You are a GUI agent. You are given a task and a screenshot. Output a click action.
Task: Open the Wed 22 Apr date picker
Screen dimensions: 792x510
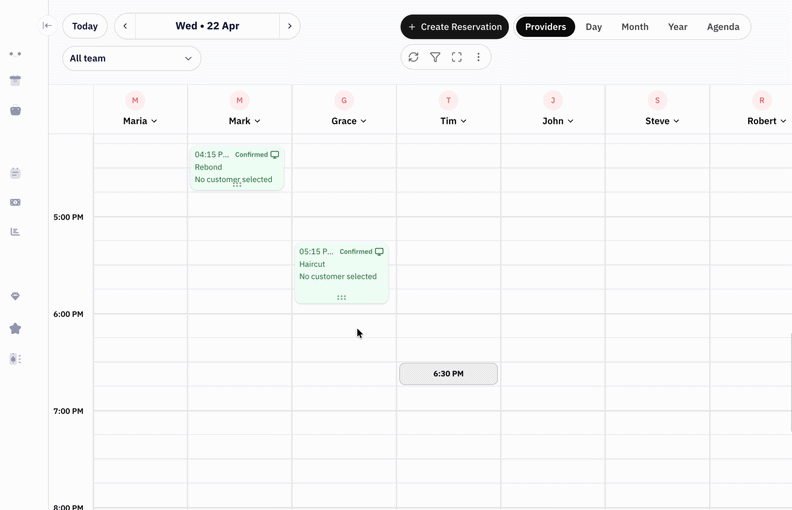coord(207,26)
